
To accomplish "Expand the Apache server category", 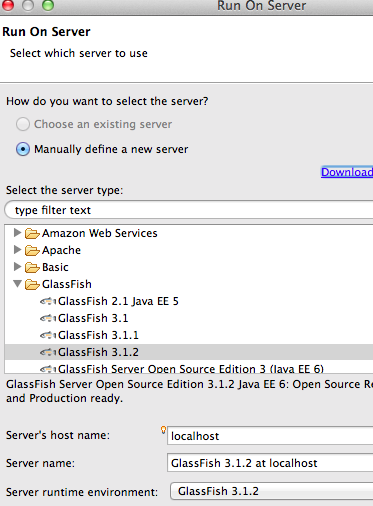I will click(x=17, y=250).
